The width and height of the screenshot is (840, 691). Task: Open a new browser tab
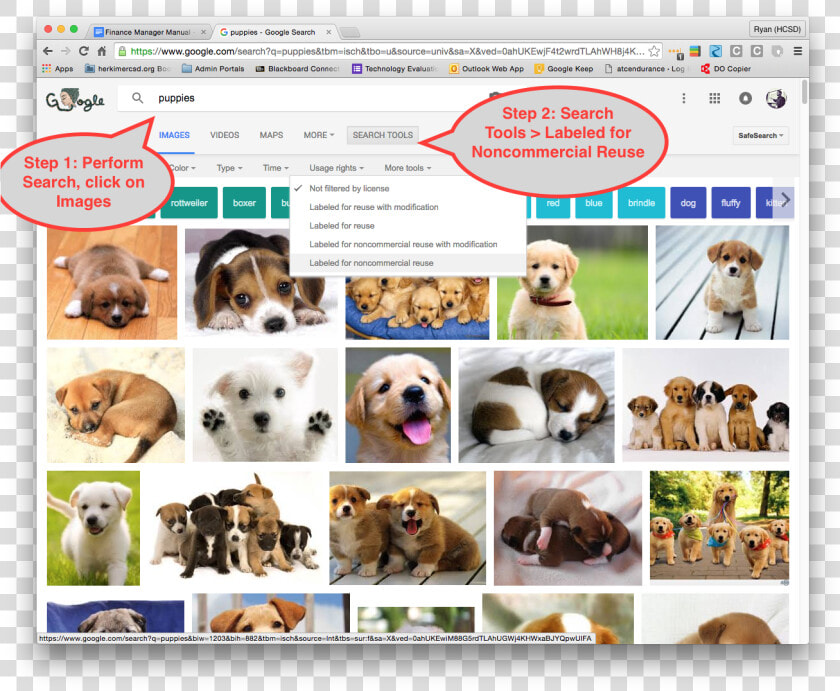pos(350,33)
